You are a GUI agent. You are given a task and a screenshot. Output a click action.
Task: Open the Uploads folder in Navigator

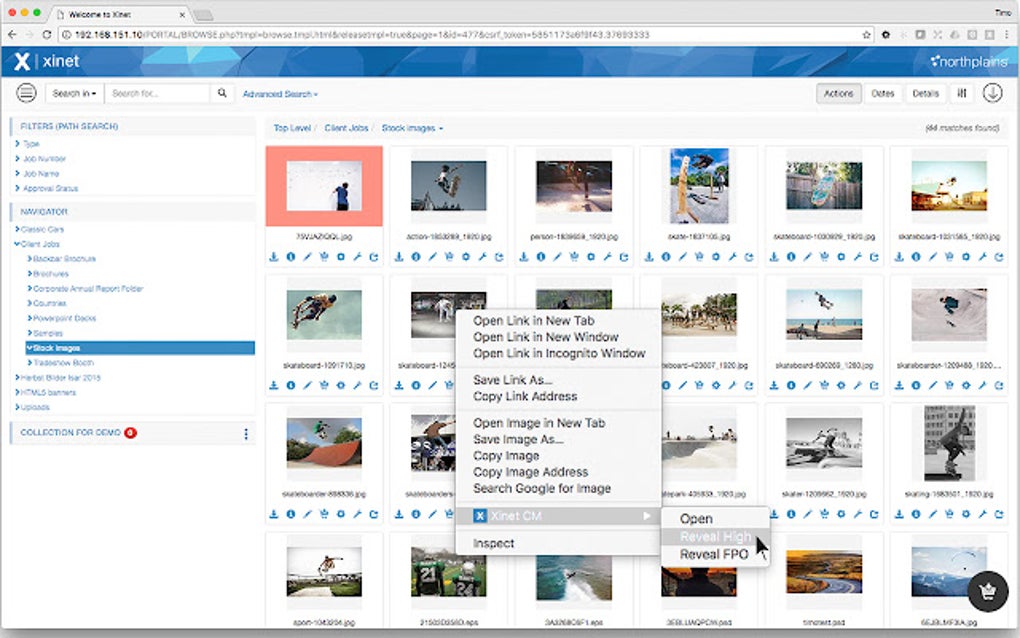tap(33, 408)
